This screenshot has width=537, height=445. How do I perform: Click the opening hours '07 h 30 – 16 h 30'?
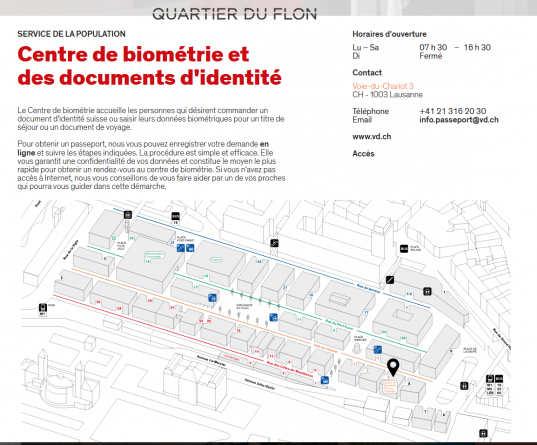click(x=455, y=47)
